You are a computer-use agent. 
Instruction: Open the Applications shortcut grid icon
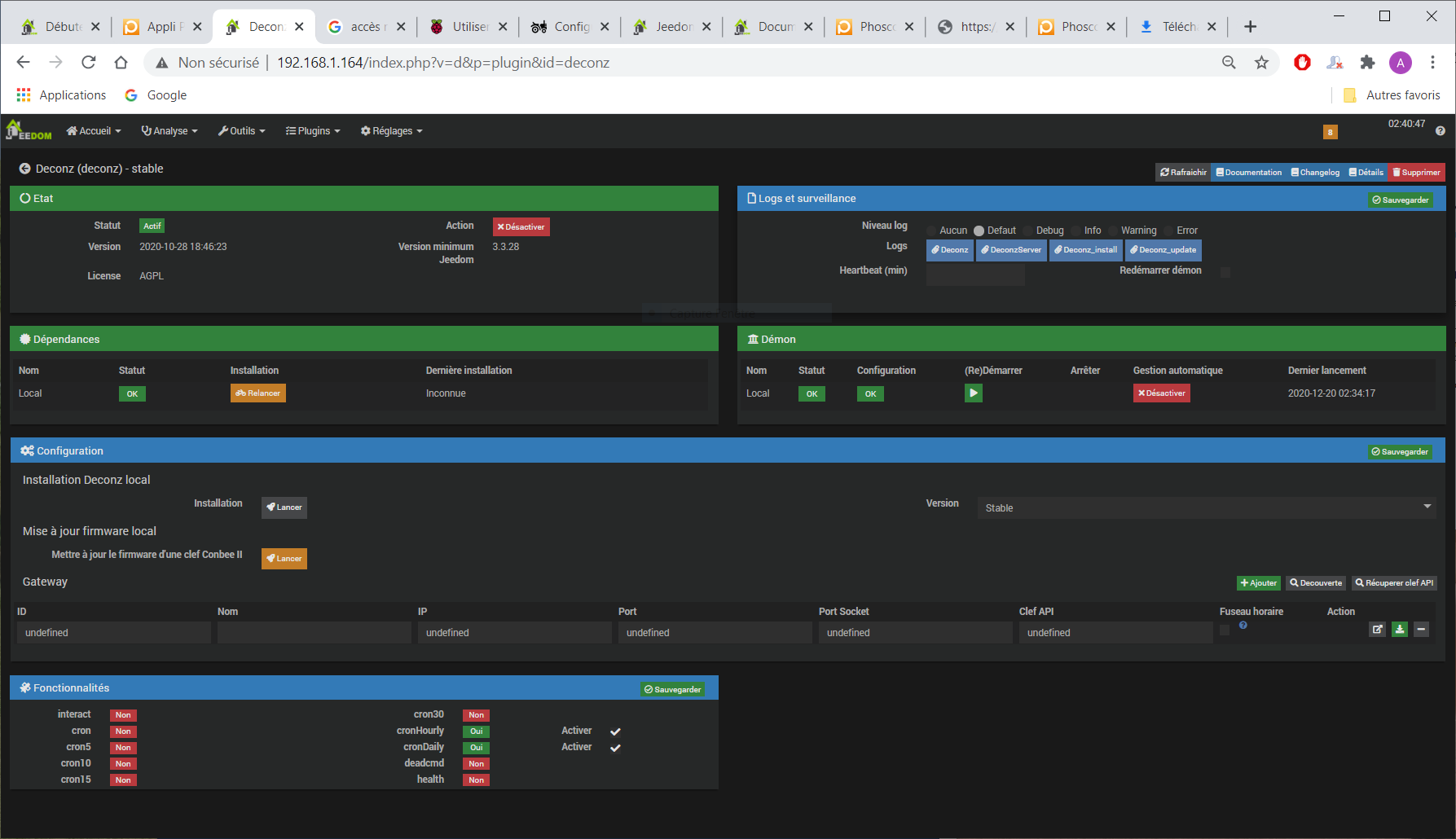click(24, 95)
